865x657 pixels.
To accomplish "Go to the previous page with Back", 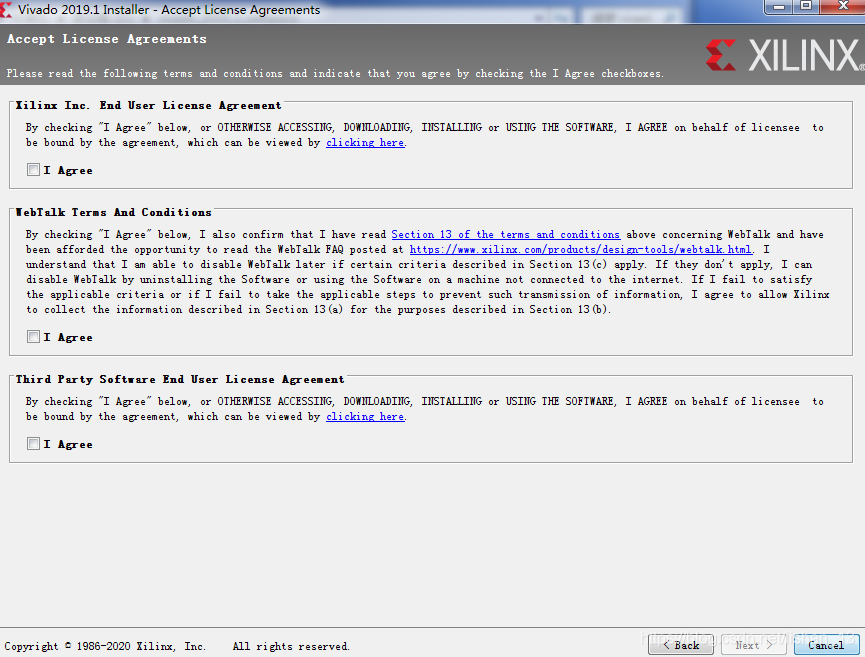I will [681, 645].
